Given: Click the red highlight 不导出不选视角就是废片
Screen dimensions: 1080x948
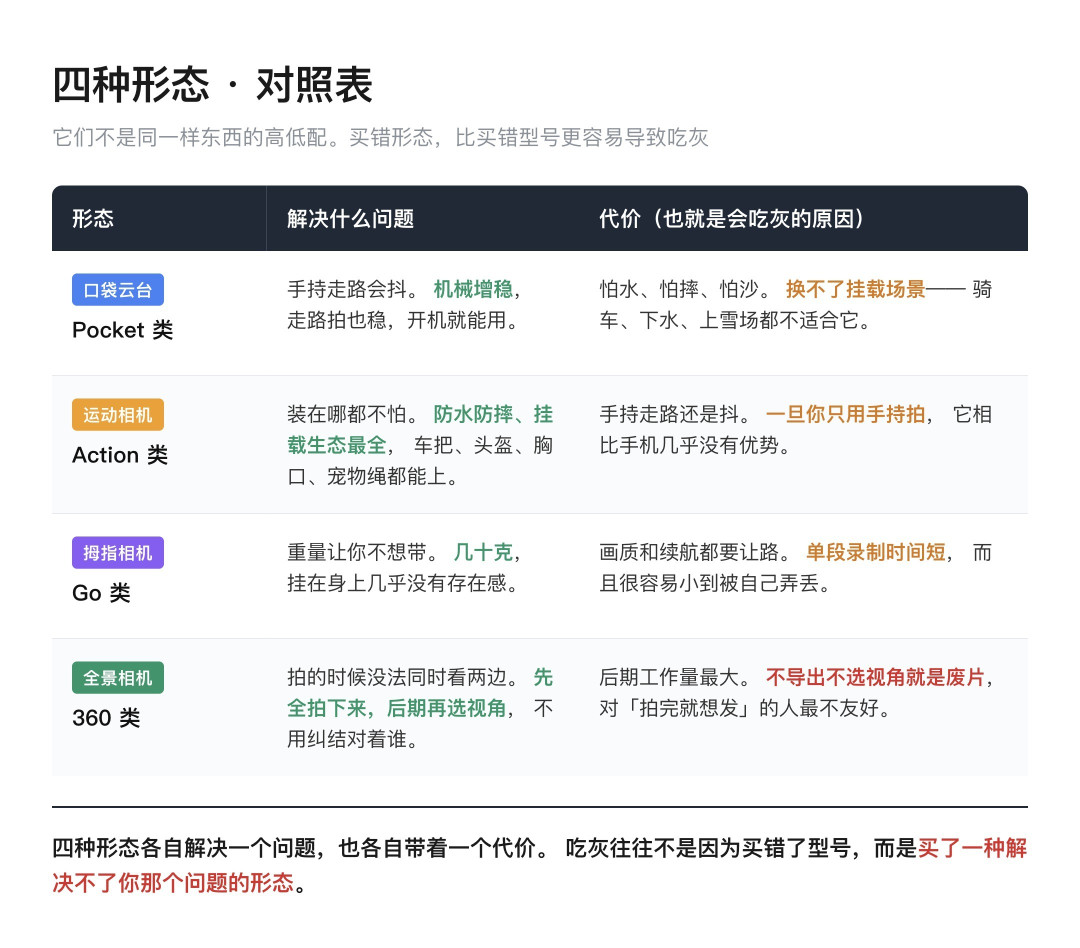Looking at the screenshot, I should (x=875, y=677).
